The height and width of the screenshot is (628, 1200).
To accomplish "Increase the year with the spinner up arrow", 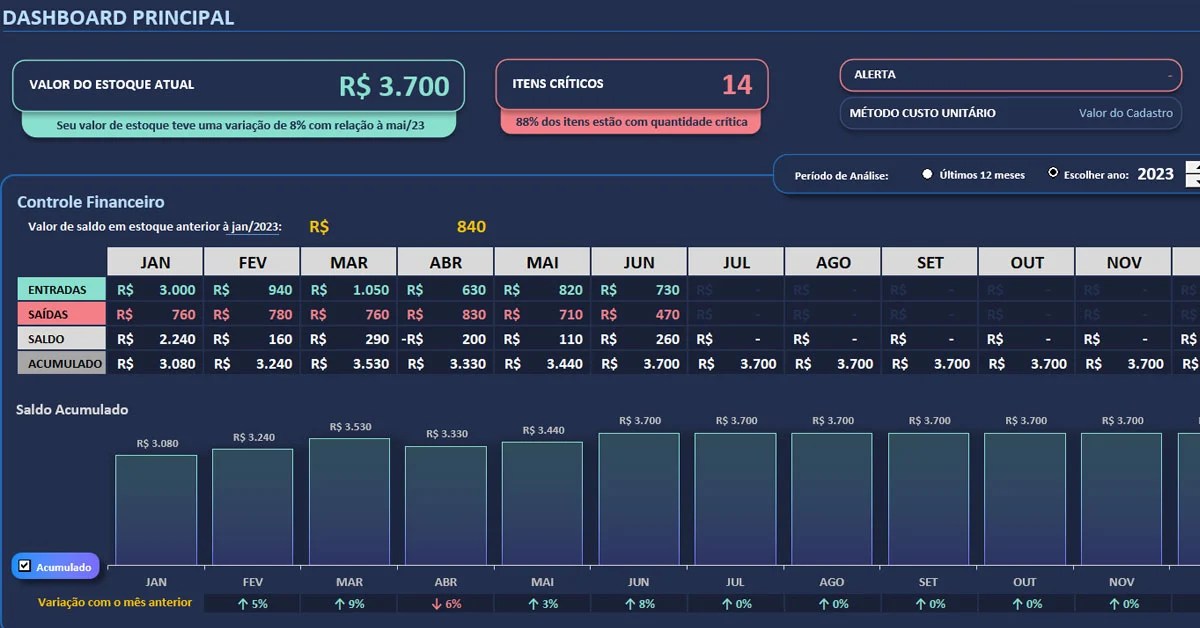I will 1192,167.
